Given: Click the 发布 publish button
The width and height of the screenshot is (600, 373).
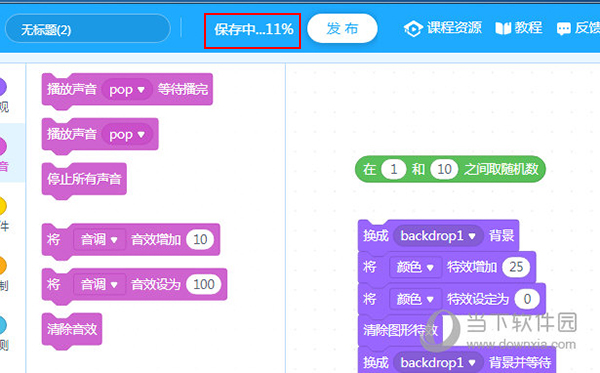Looking at the screenshot, I should (x=342, y=29).
